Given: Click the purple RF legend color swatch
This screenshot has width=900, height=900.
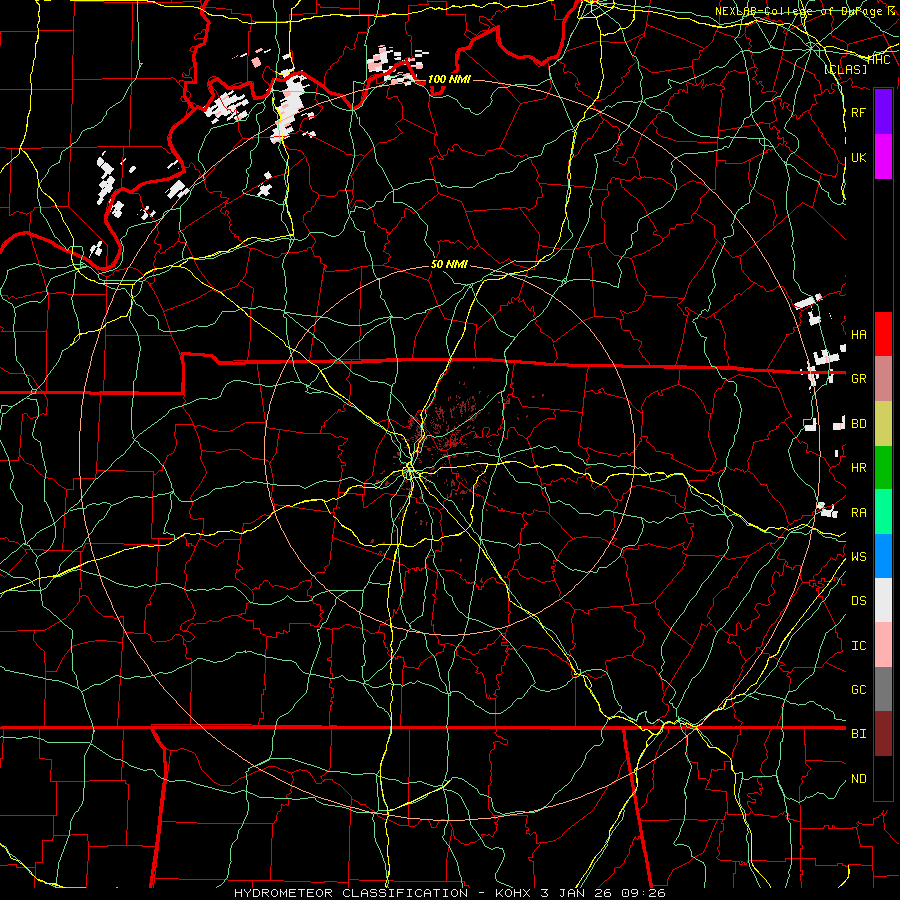Looking at the screenshot, I should click(883, 112).
